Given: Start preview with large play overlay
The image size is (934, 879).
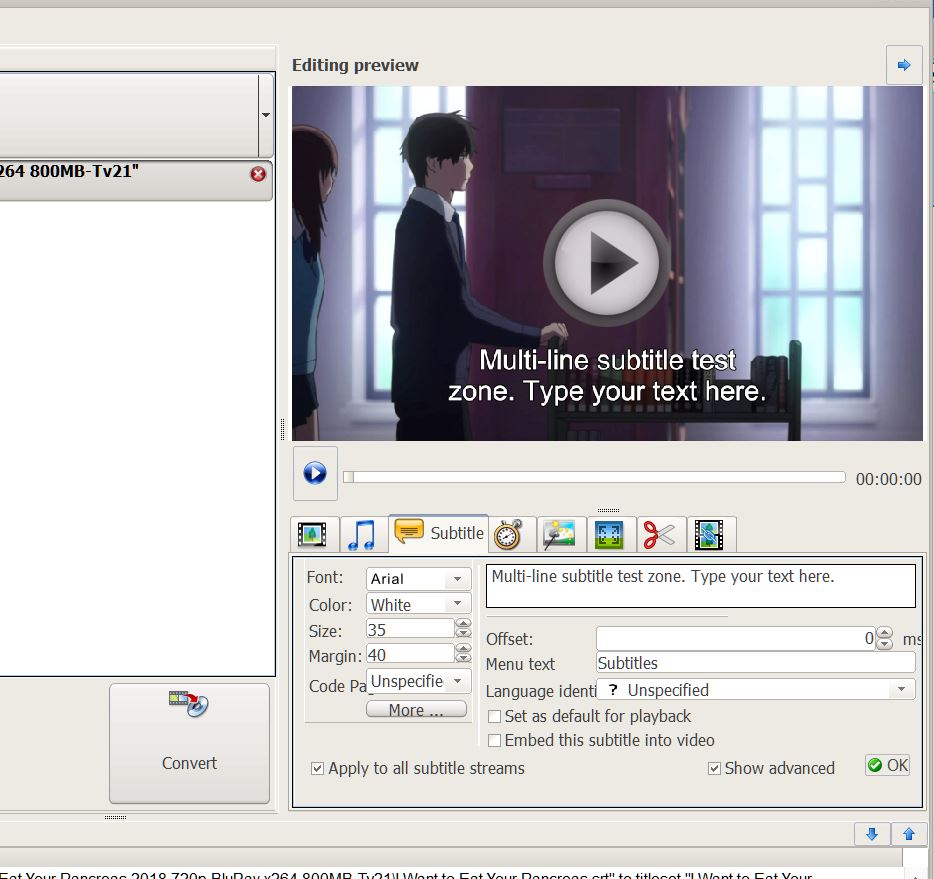Looking at the screenshot, I should click(607, 263).
